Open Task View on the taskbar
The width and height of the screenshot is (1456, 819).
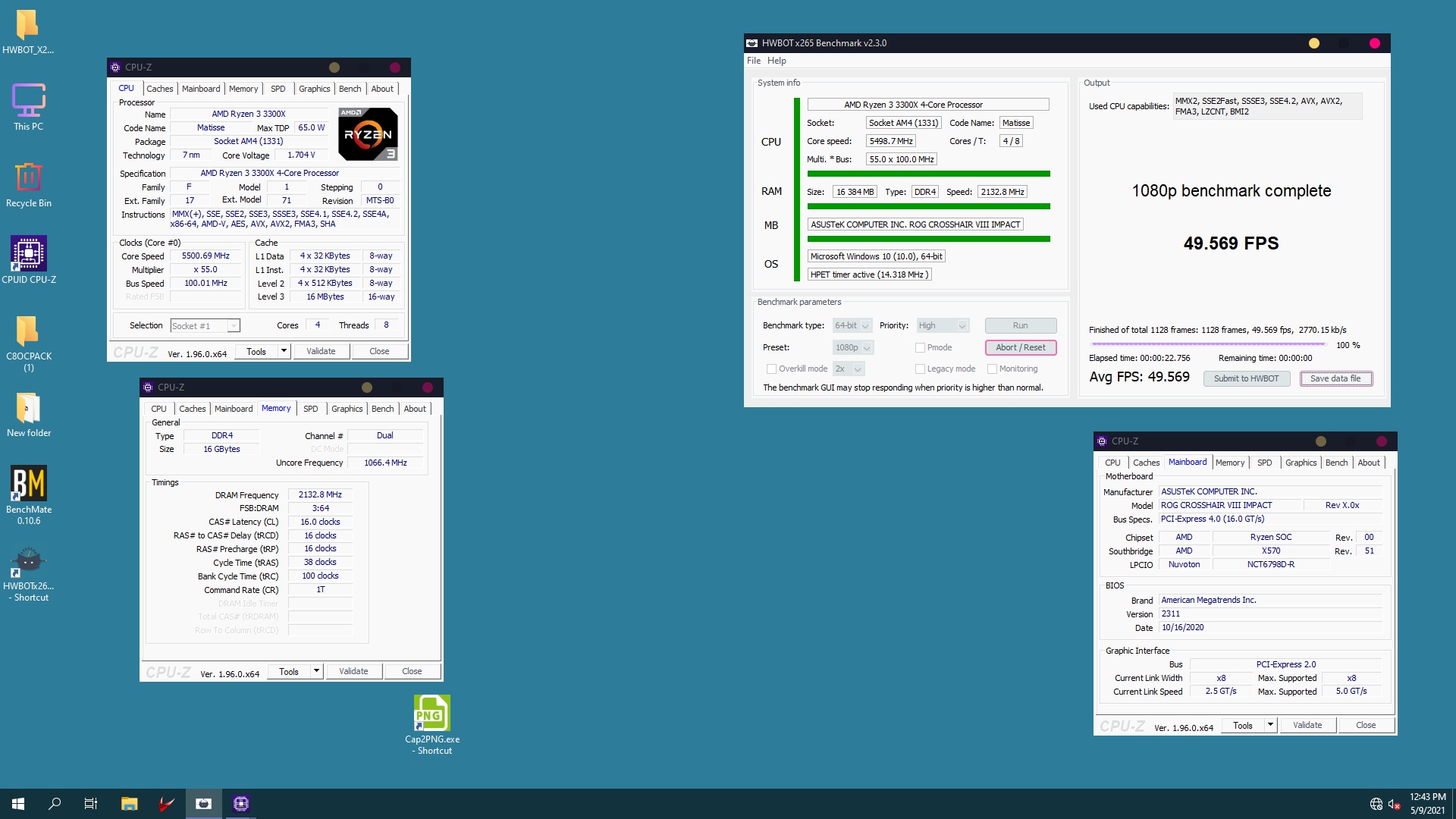tap(91, 804)
